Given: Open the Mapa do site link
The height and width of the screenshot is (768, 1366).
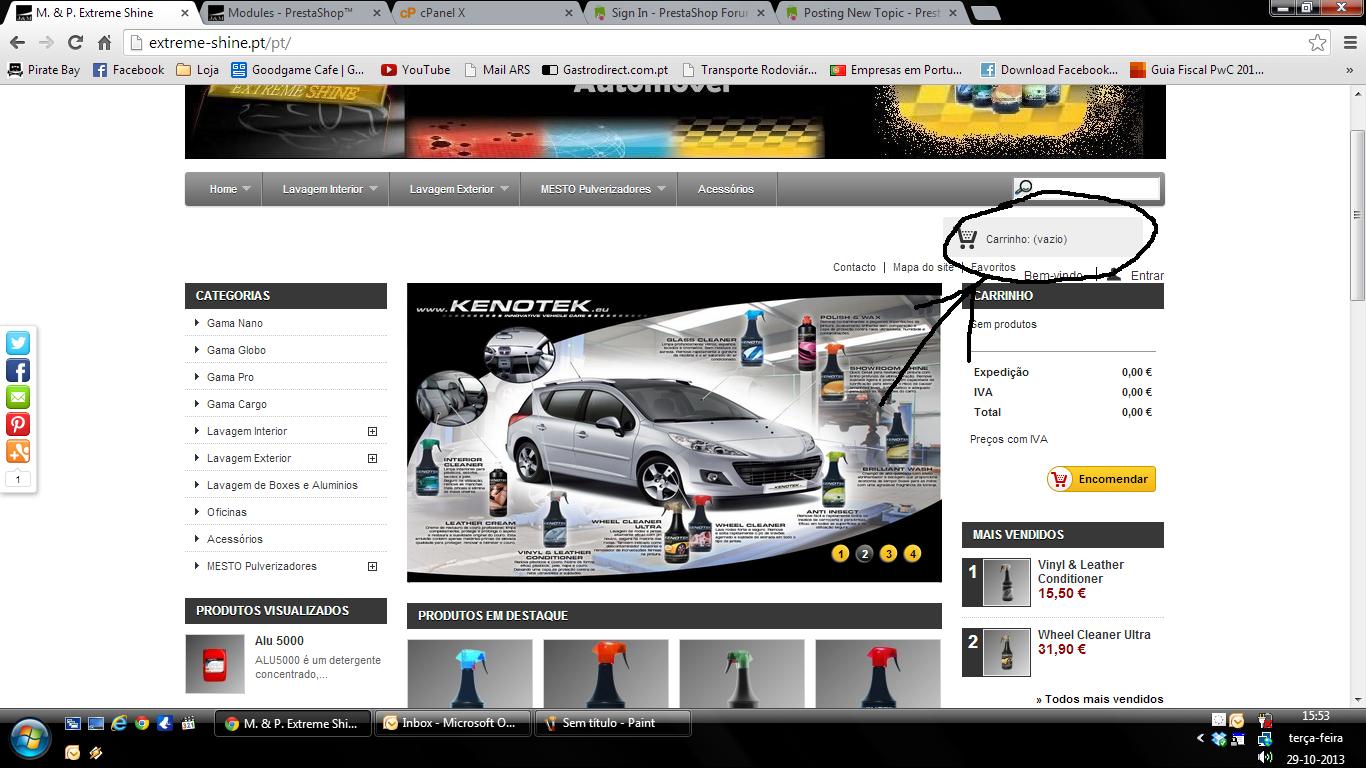Looking at the screenshot, I should 923,267.
